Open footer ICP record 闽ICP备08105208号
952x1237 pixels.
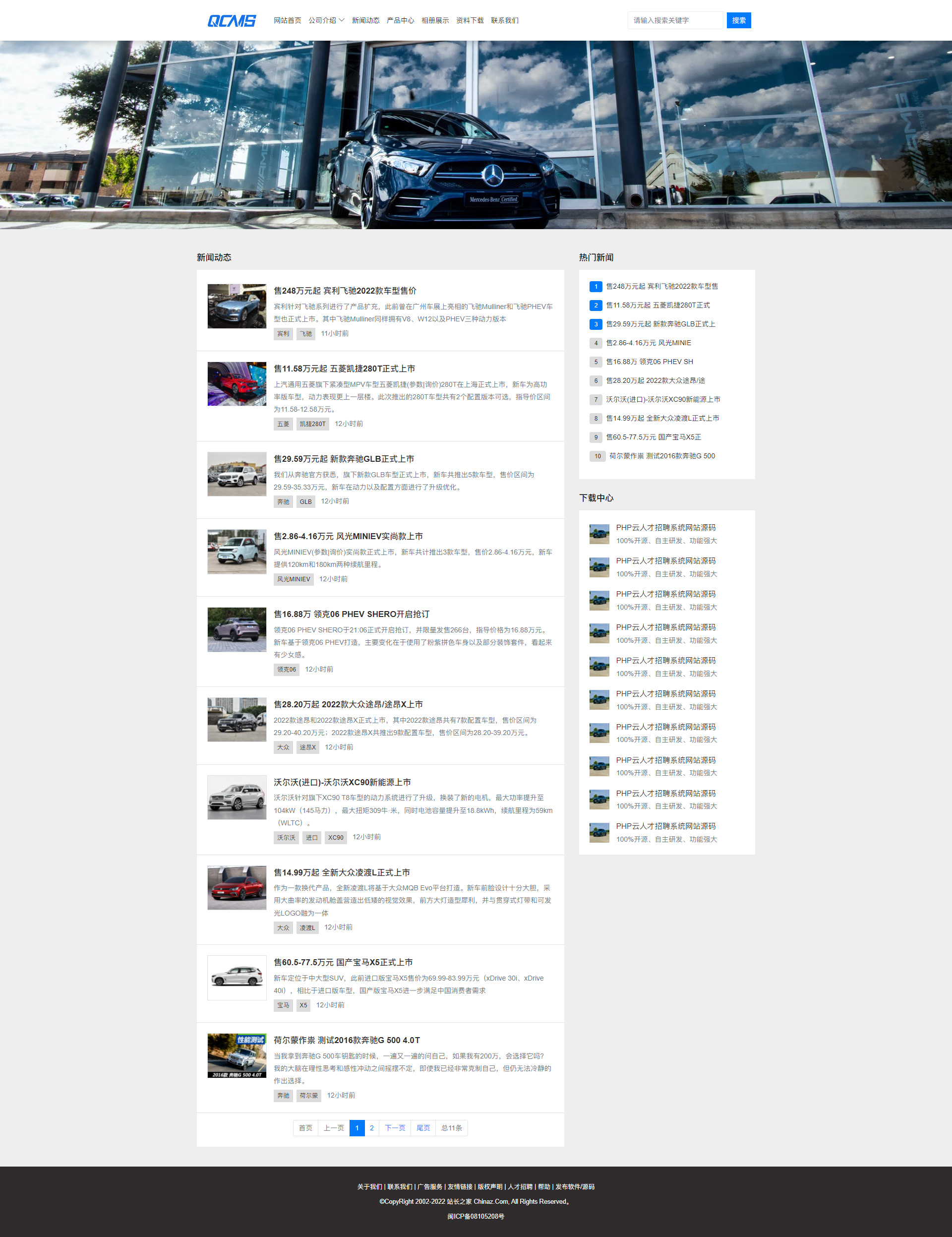click(476, 1216)
